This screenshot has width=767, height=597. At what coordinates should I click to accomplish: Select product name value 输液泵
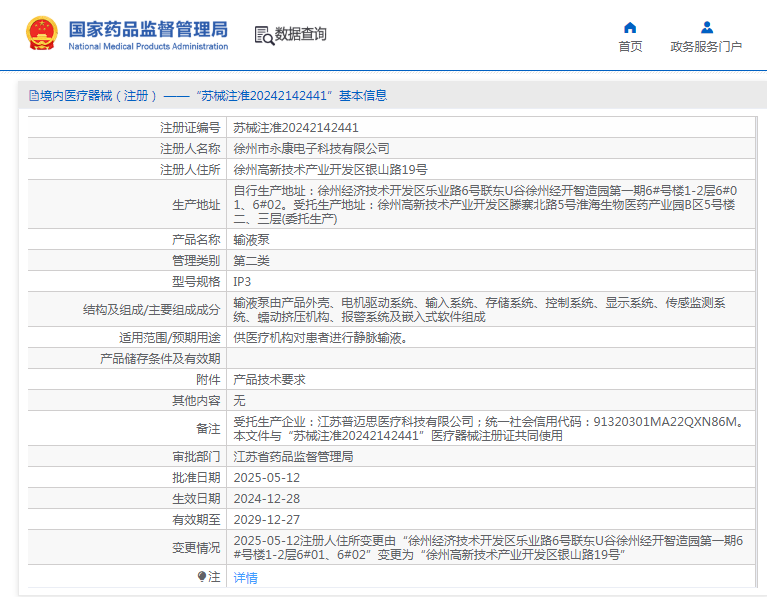click(251, 240)
